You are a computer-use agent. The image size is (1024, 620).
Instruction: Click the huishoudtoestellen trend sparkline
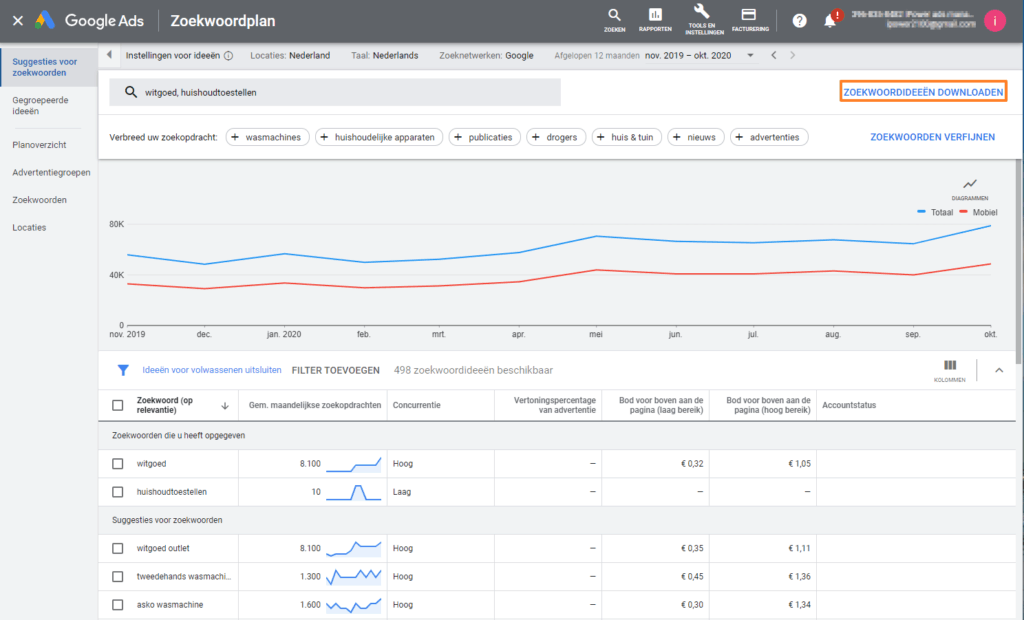pos(353,492)
